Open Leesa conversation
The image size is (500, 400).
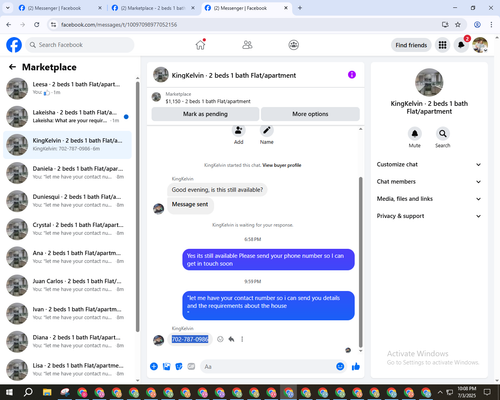(x=67, y=88)
